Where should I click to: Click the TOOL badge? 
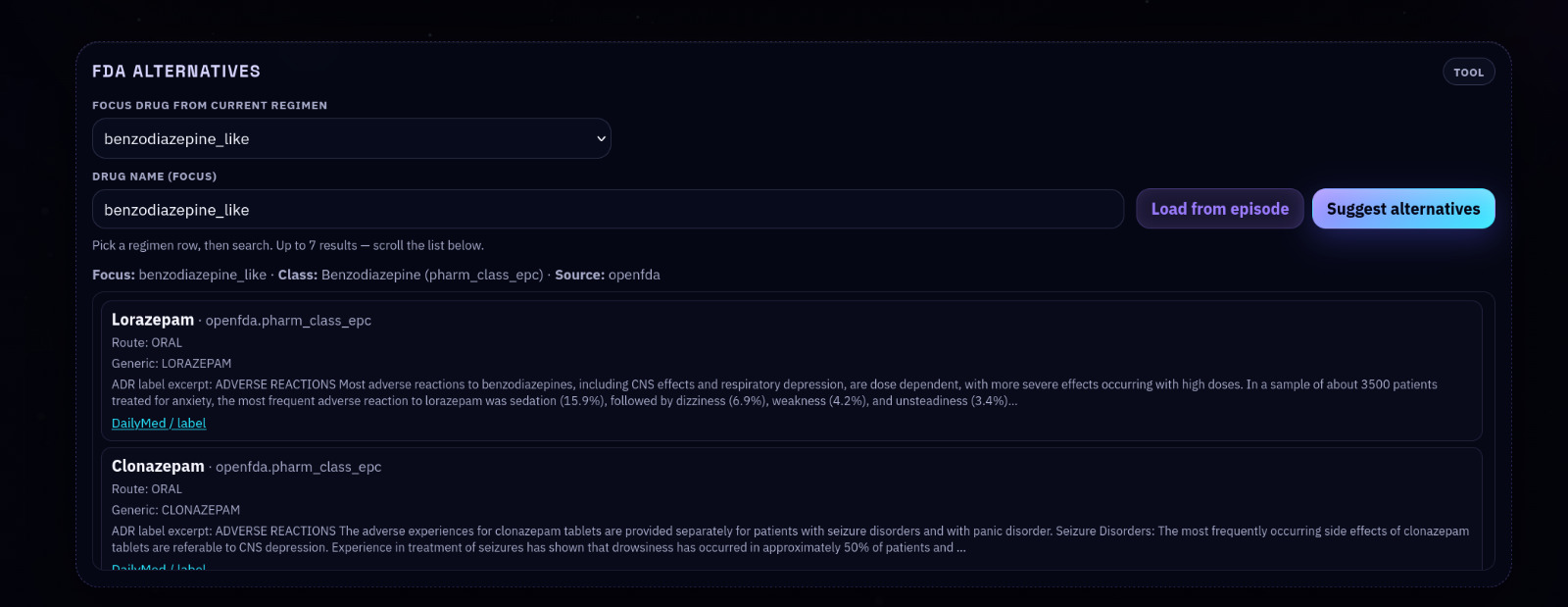pyautogui.click(x=1469, y=72)
